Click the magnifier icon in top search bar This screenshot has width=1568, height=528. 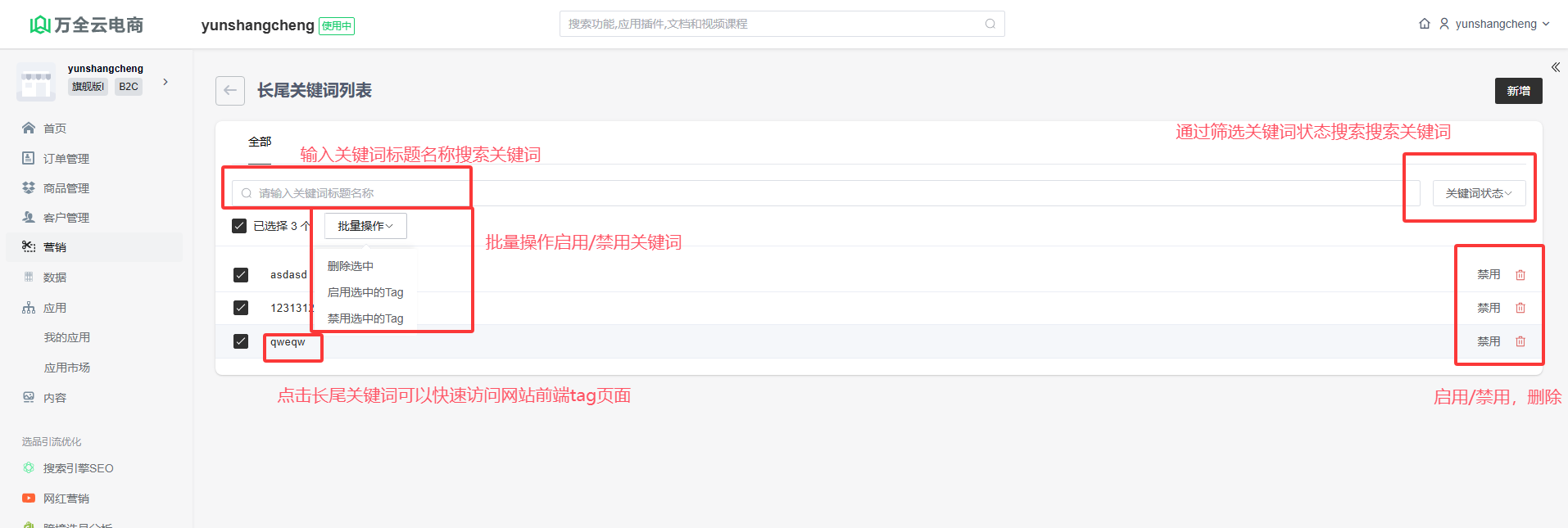pyautogui.click(x=990, y=24)
